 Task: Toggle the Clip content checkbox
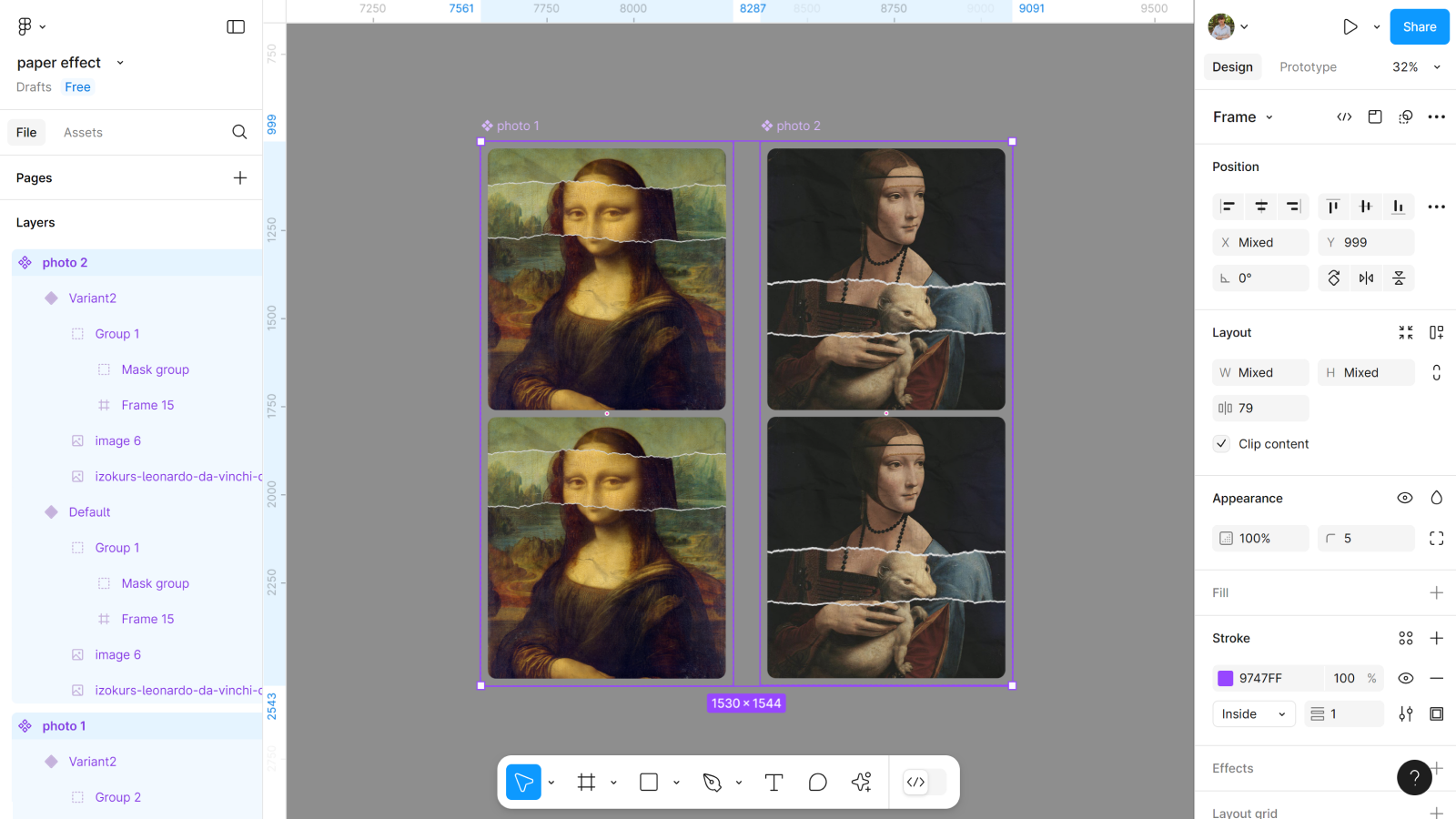click(x=1222, y=444)
